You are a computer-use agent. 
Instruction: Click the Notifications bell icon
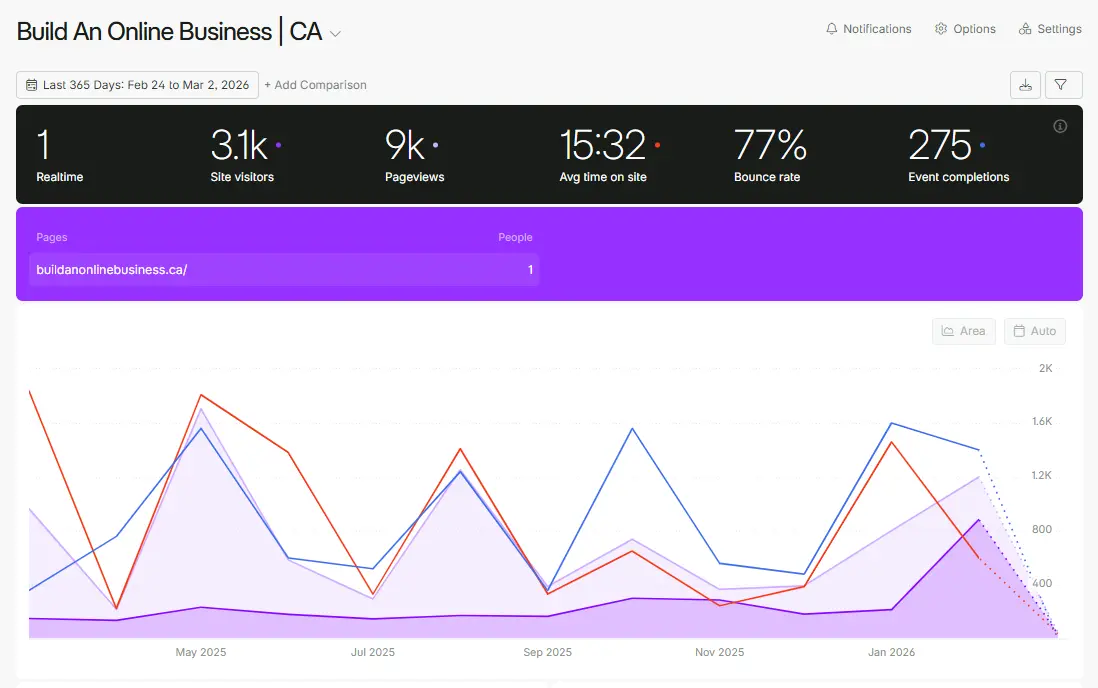pyautogui.click(x=831, y=29)
